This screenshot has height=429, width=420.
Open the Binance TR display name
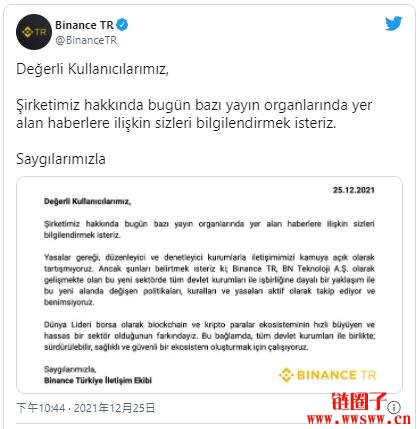(x=84, y=25)
